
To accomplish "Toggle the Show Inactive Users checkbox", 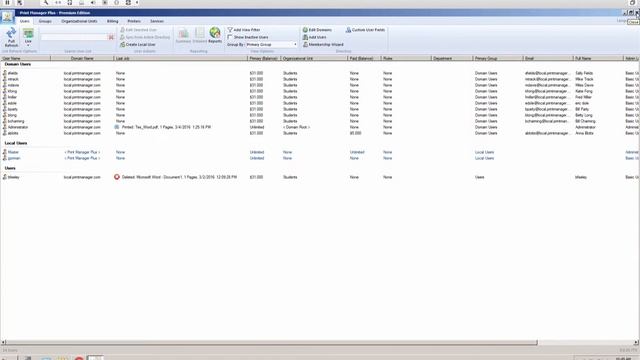I will [230, 37].
